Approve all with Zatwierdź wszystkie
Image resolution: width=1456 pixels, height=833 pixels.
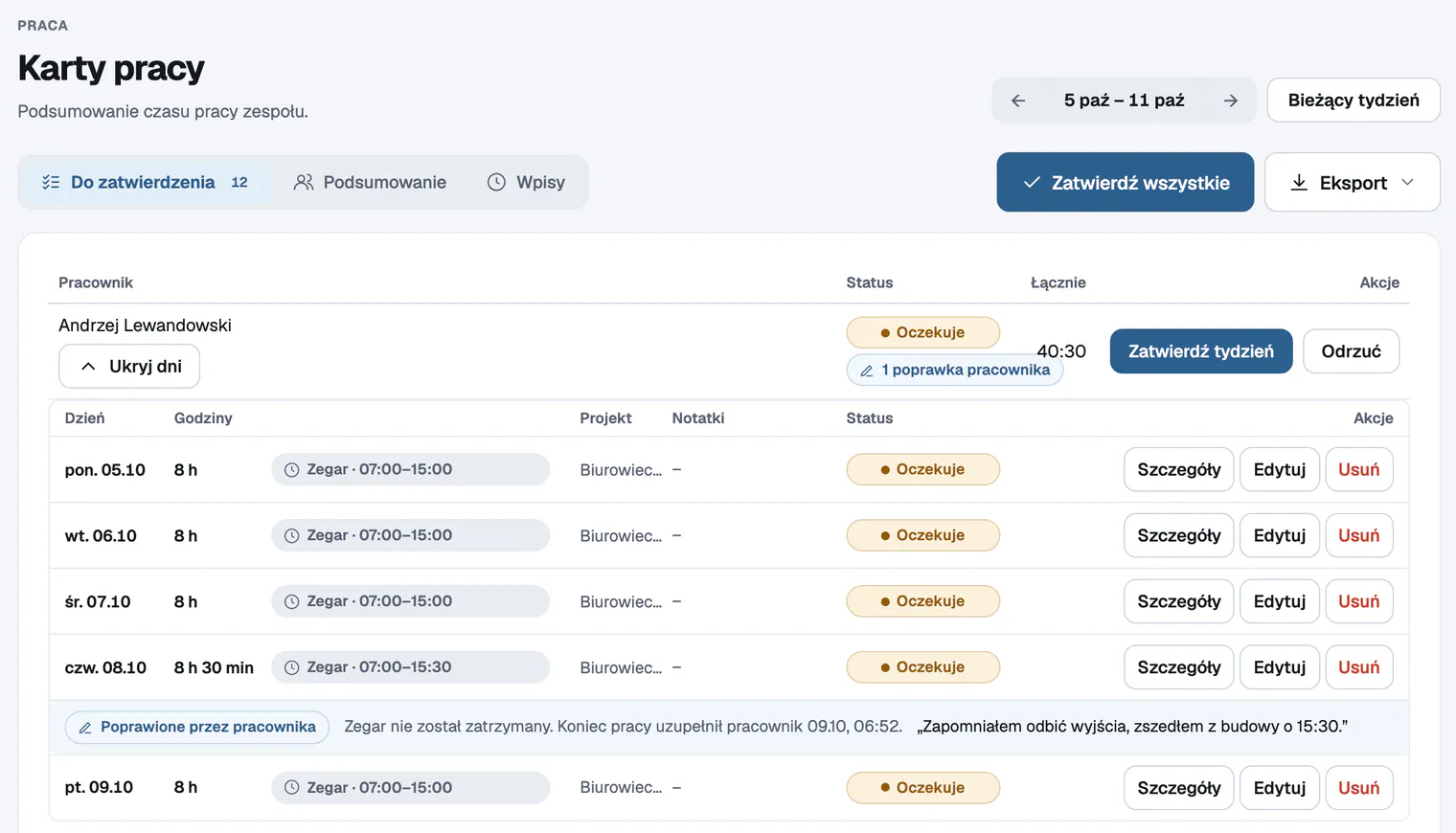[x=1126, y=182]
